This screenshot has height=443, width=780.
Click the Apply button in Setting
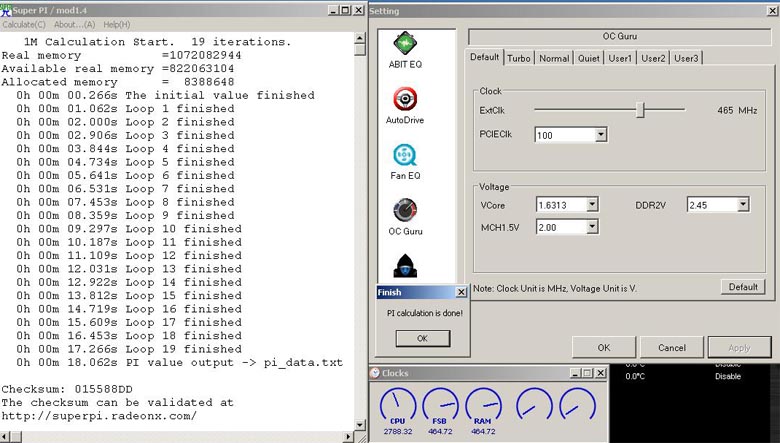click(x=739, y=348)
